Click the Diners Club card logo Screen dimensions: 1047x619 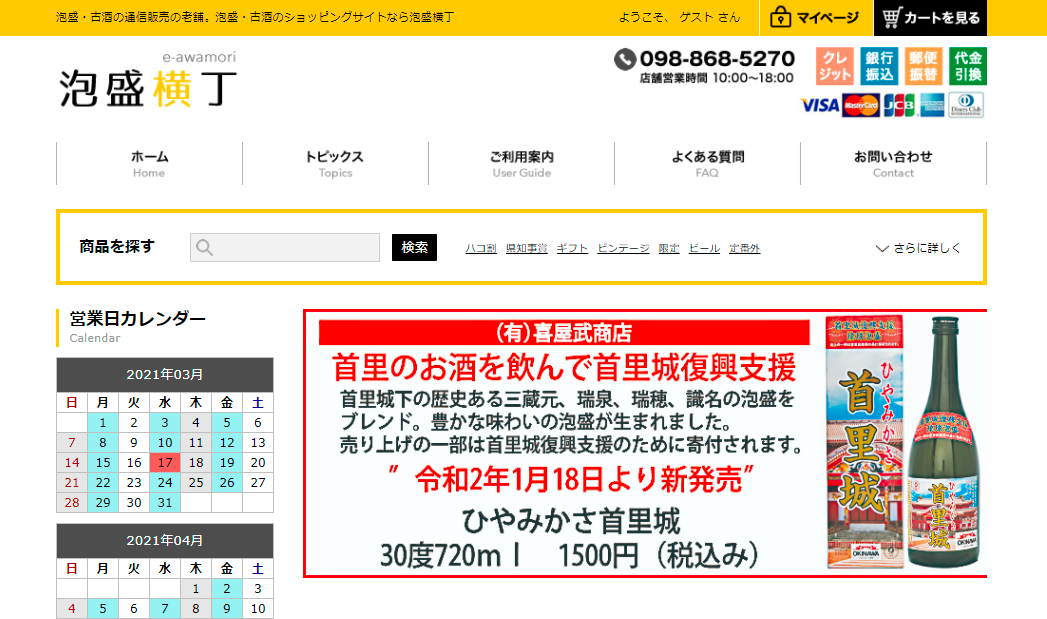pos(966,106)
